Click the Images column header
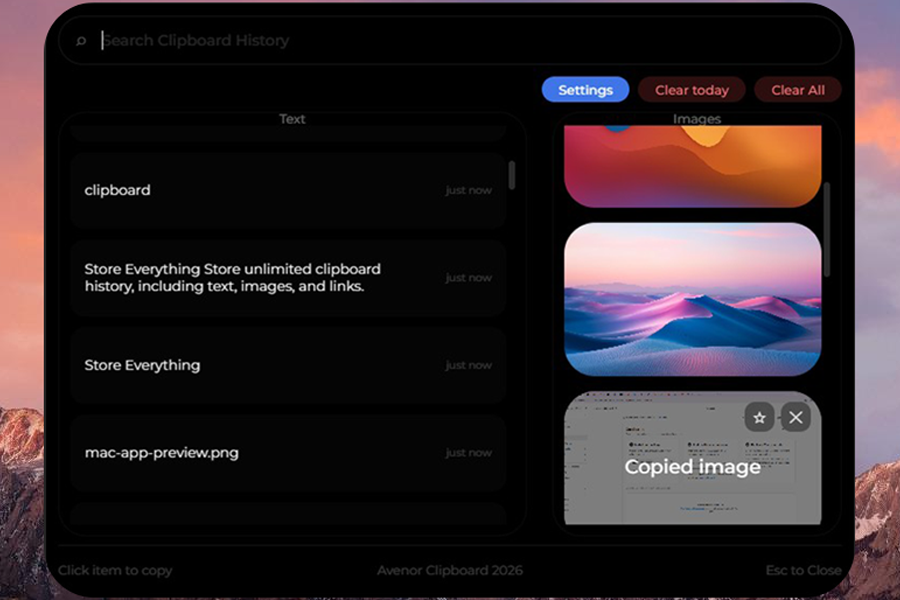The image size is (900, 600). coord(696,119)
